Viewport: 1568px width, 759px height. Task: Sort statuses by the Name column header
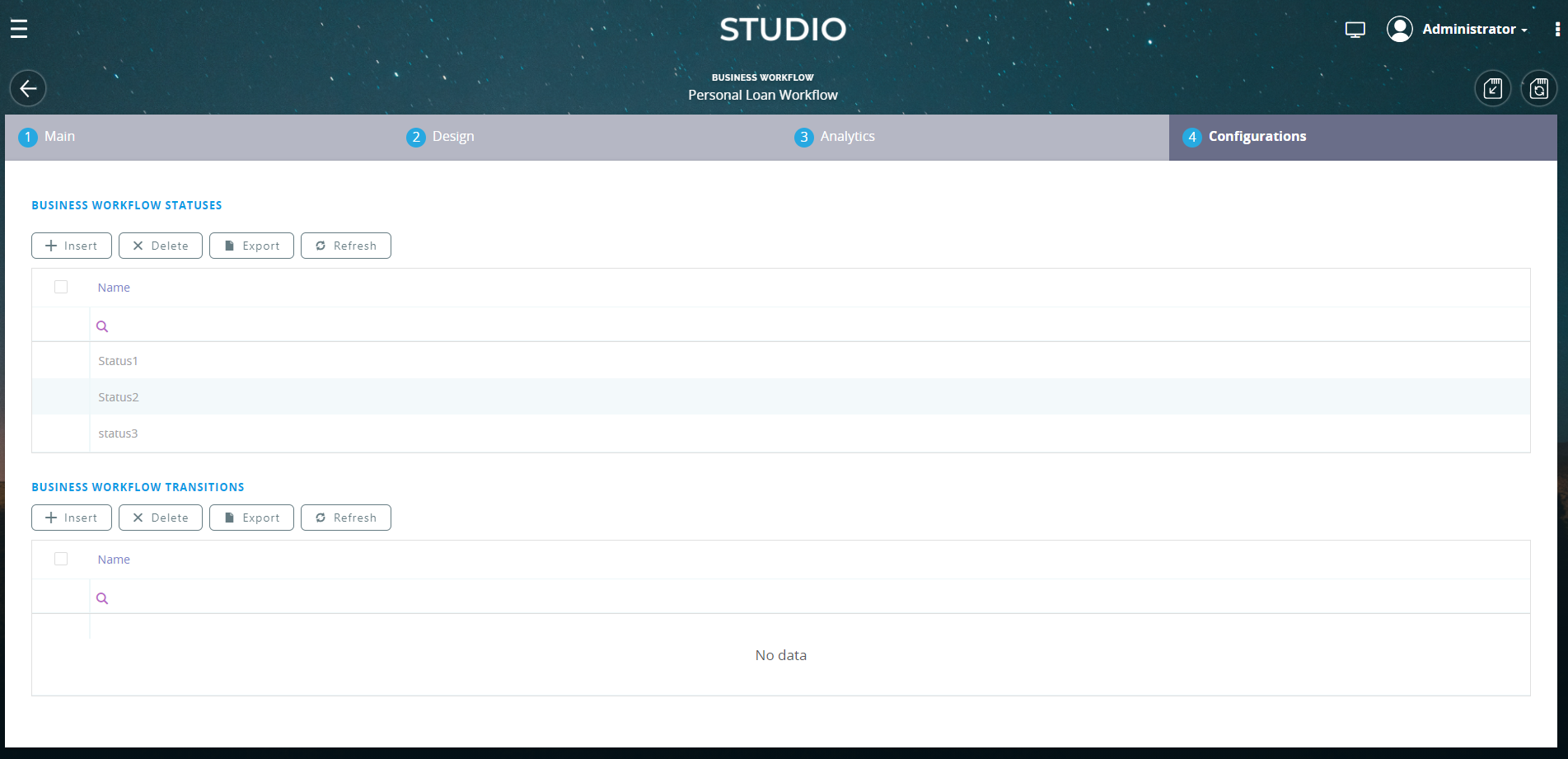click(113, 287)
